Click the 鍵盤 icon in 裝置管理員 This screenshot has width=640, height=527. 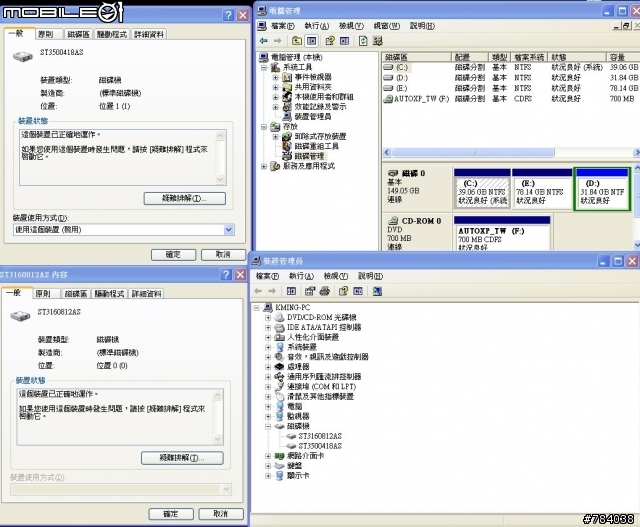point(280,465)
